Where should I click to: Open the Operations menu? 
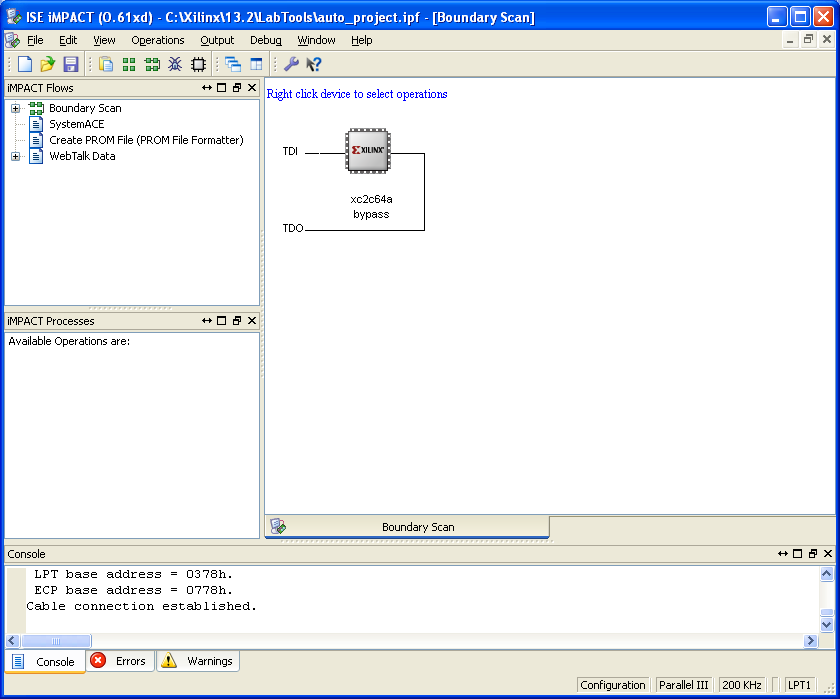point(158,40)
